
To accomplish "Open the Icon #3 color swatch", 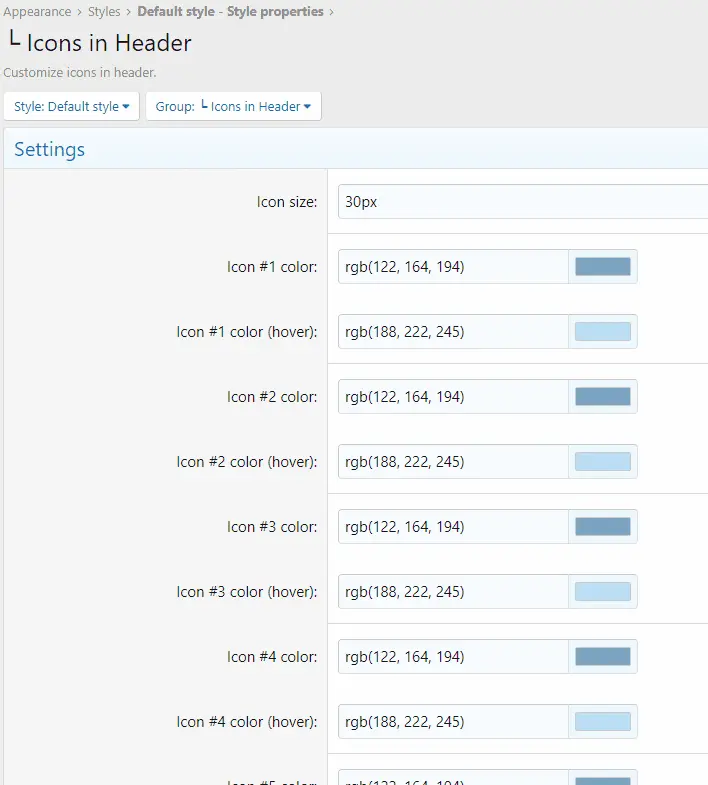I will click(602, 527).
